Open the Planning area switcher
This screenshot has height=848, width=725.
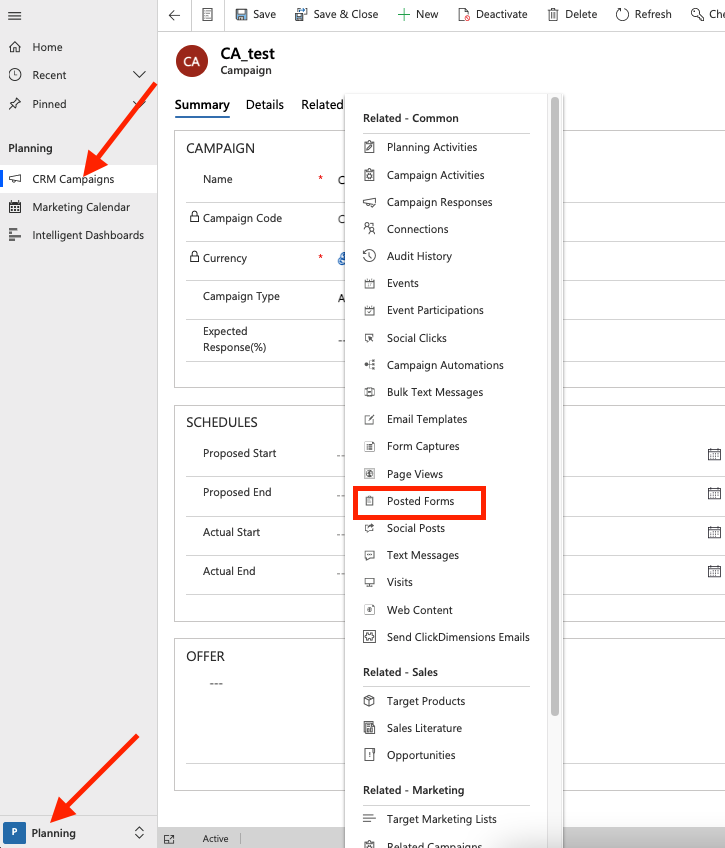79,832
